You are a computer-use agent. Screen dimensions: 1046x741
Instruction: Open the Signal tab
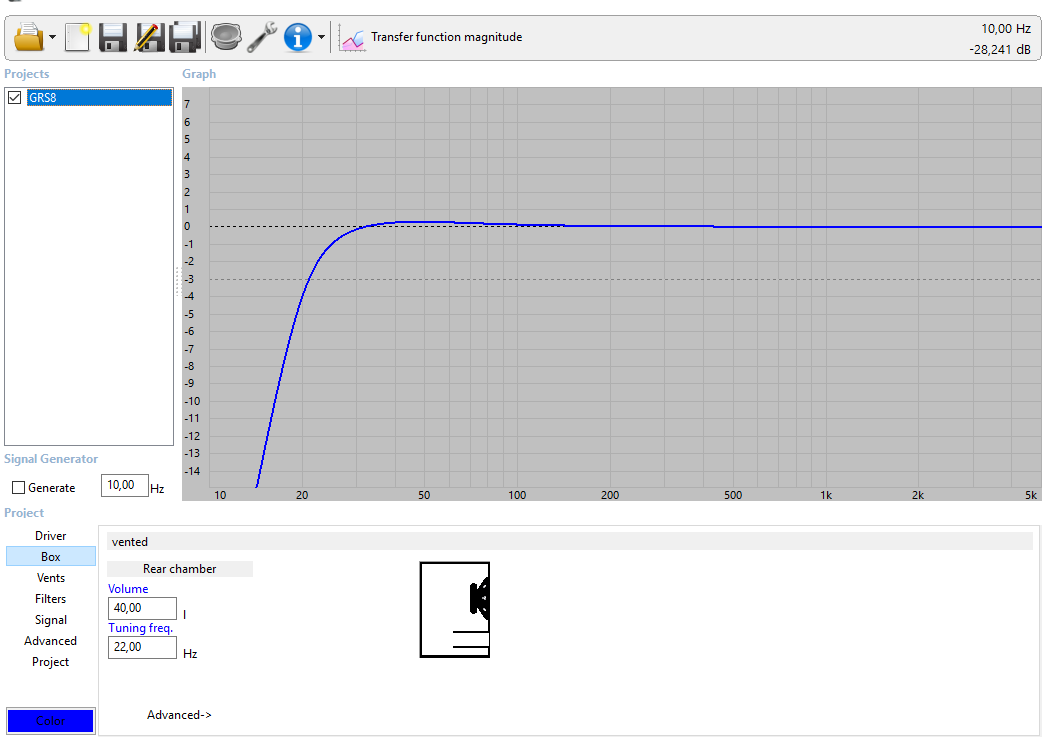coord(51,620)
